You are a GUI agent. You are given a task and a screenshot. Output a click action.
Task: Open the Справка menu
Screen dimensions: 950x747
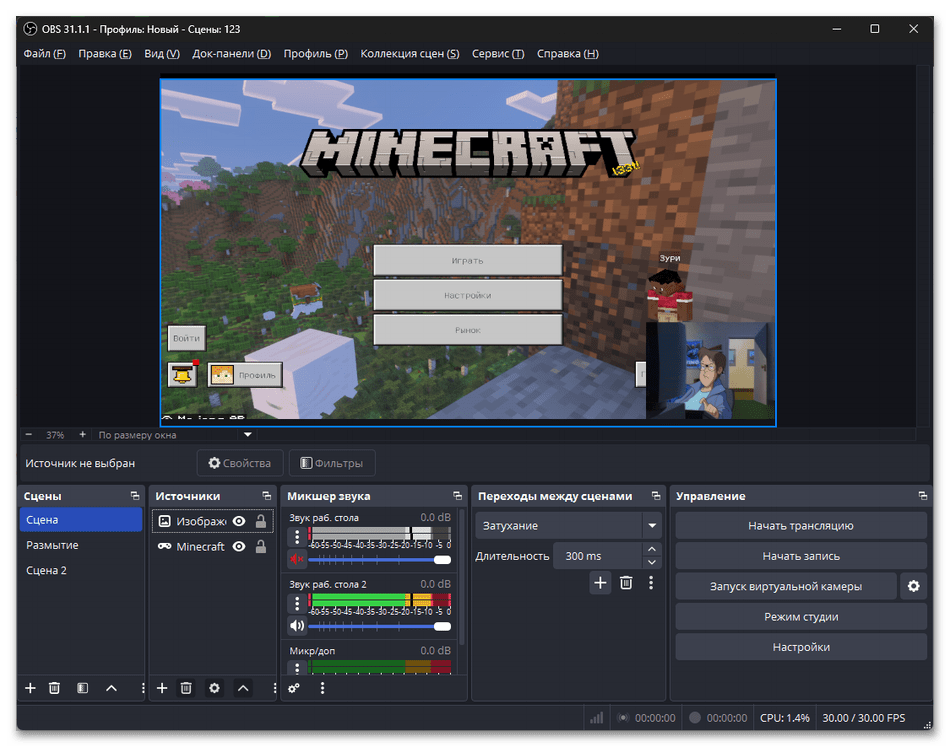(568, 53)
